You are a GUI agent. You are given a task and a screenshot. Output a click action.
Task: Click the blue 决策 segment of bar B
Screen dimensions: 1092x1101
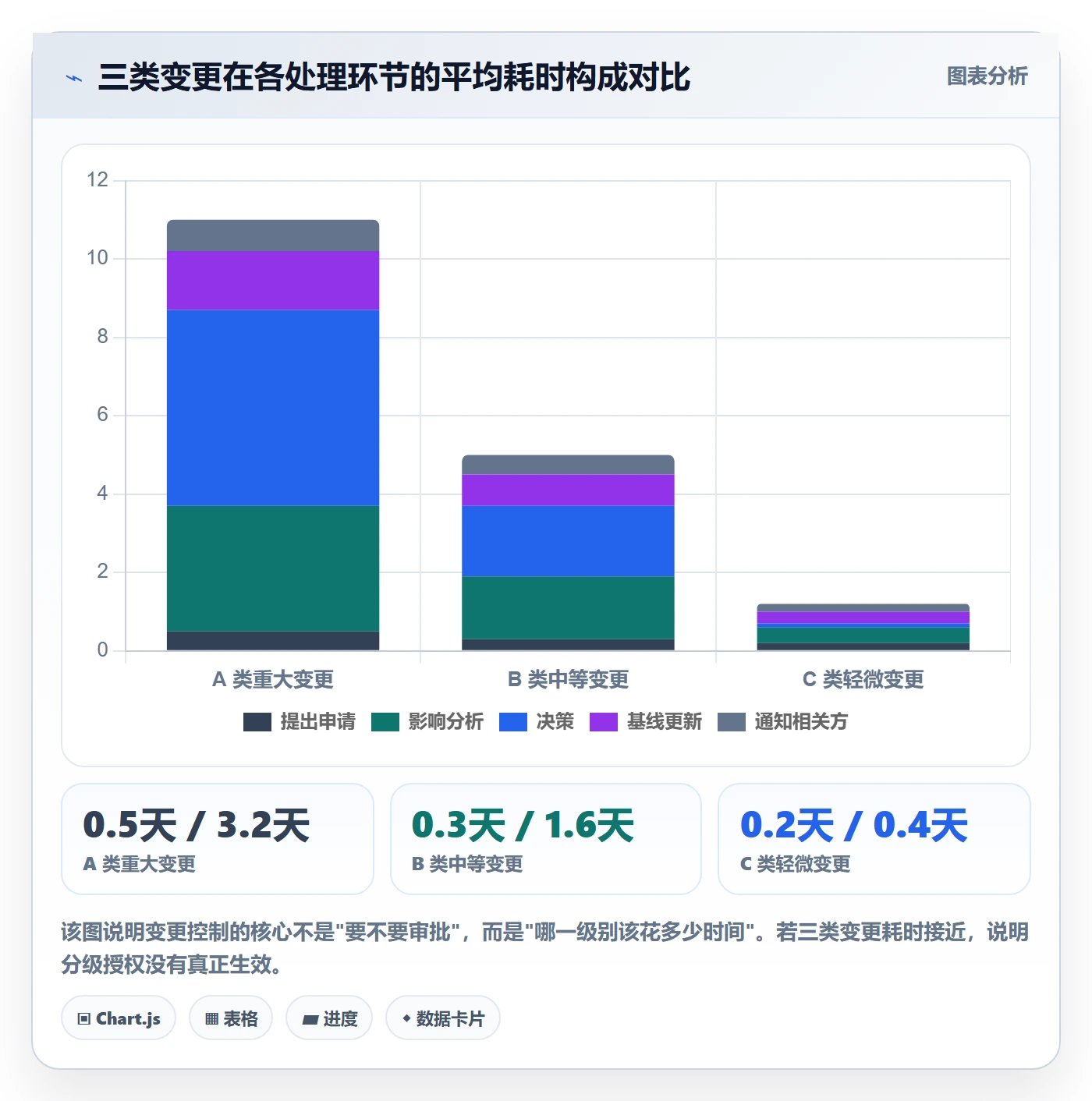(x=568, y=541)
